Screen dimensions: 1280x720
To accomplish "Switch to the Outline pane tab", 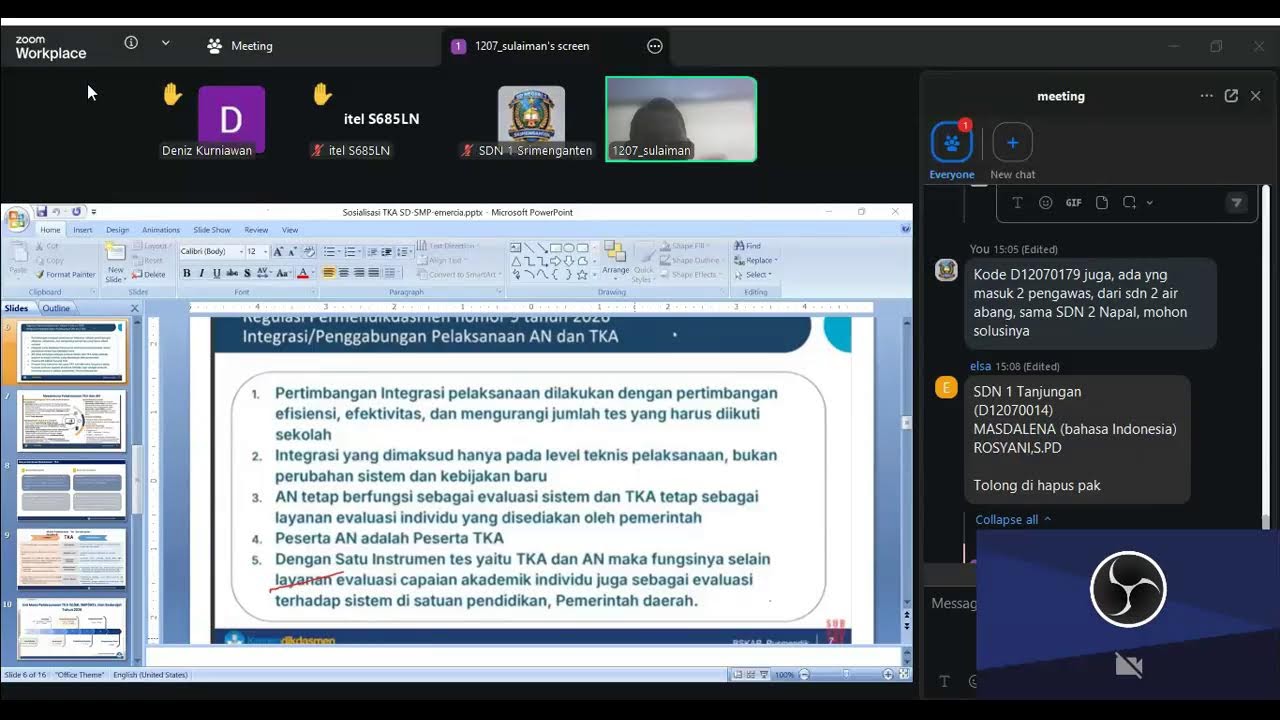I will pyautogui.click(x=56, y=308).
